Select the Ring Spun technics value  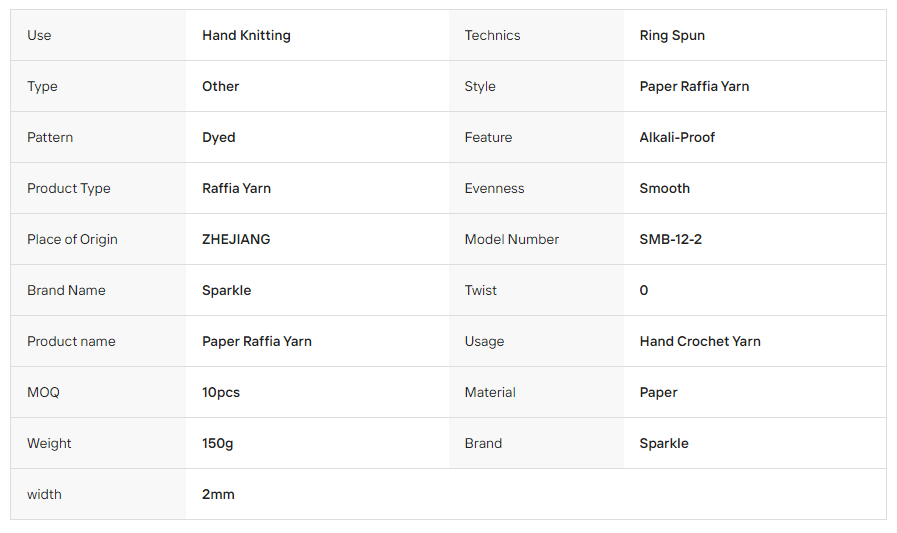click(x=672, y=35)
